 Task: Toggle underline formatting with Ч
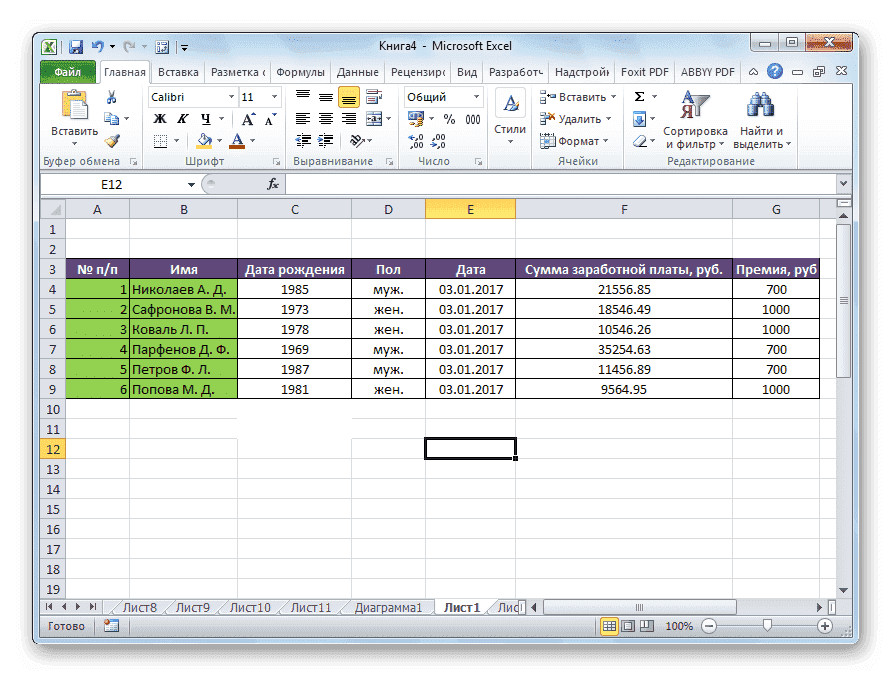206,118
